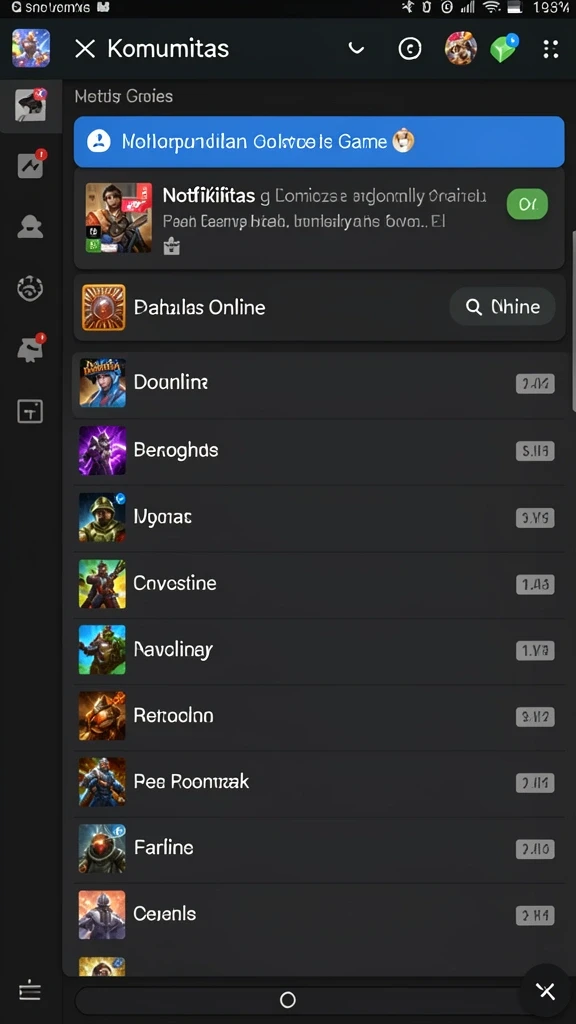
Task: Select the chart icon in sidebar
Action: pyautogui.click(x=31, y=165)
